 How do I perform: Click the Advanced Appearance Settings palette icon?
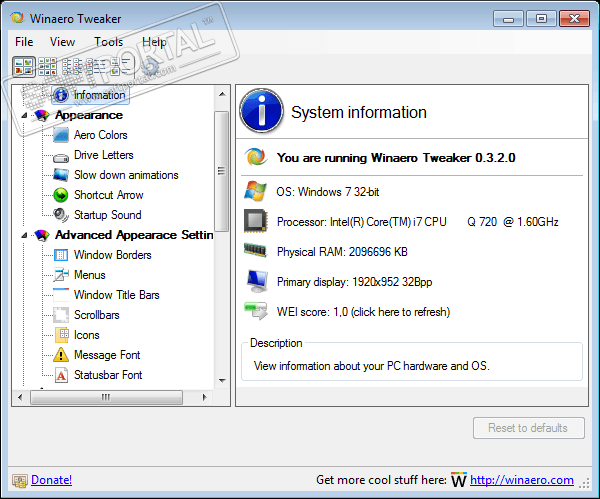click(x=42, y=235)
